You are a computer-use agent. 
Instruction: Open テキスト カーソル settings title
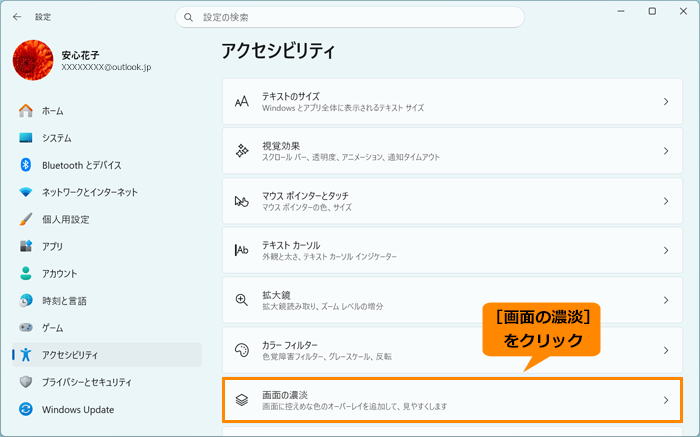291,246
